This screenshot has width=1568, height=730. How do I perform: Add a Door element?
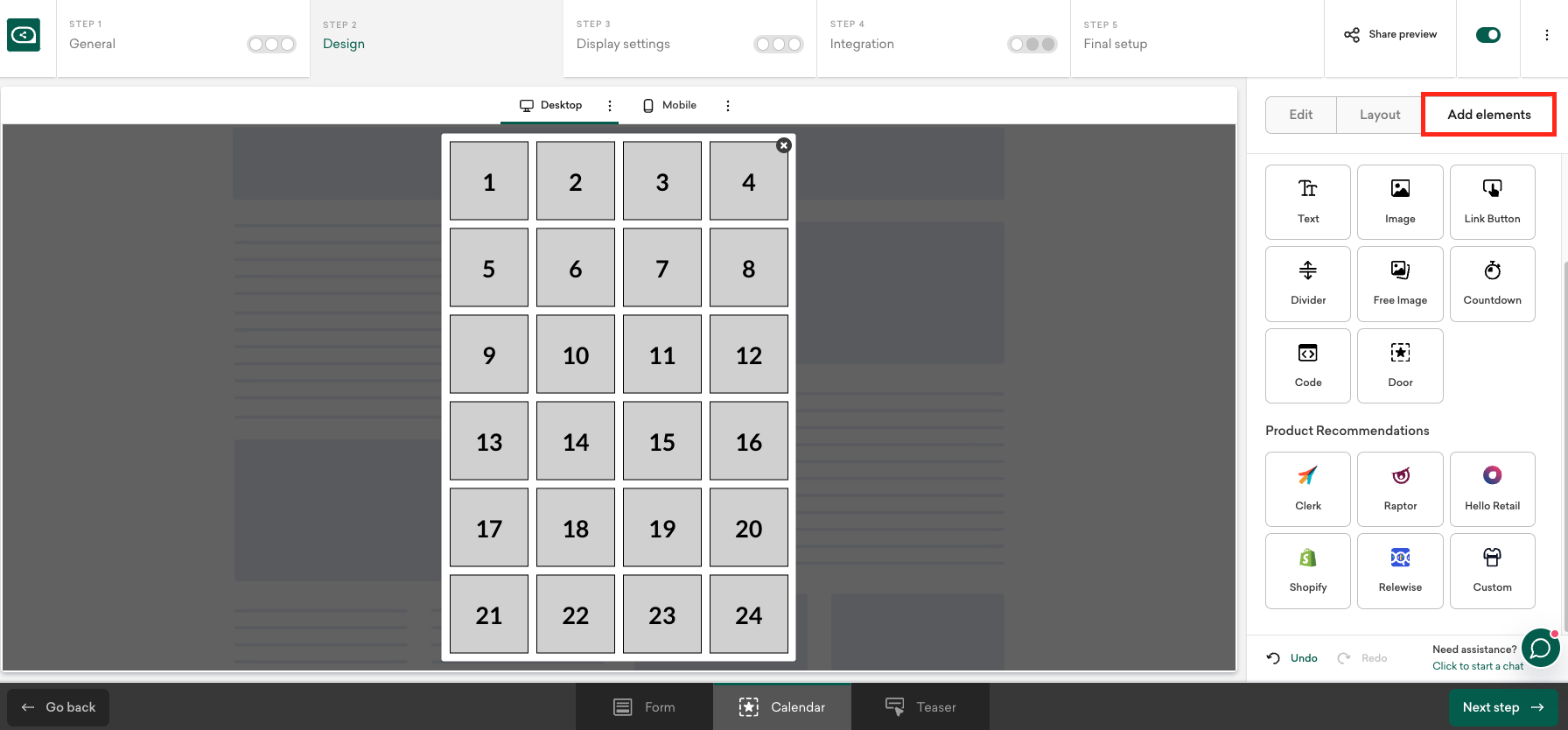1400,366
